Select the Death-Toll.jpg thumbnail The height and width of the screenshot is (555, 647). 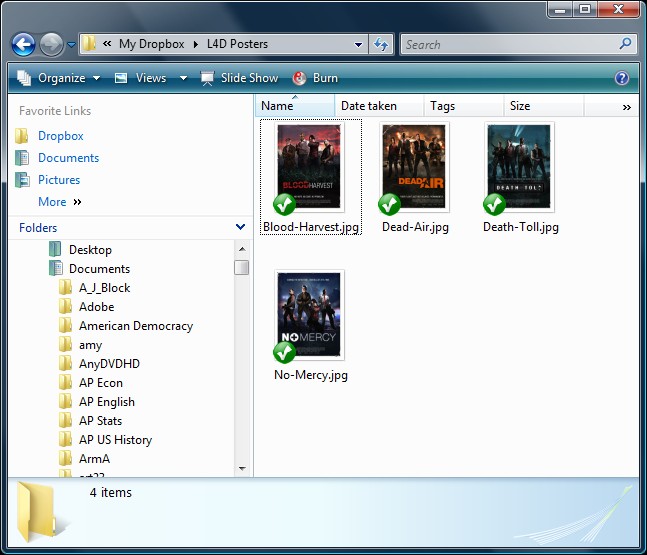[x=519, y=166]
